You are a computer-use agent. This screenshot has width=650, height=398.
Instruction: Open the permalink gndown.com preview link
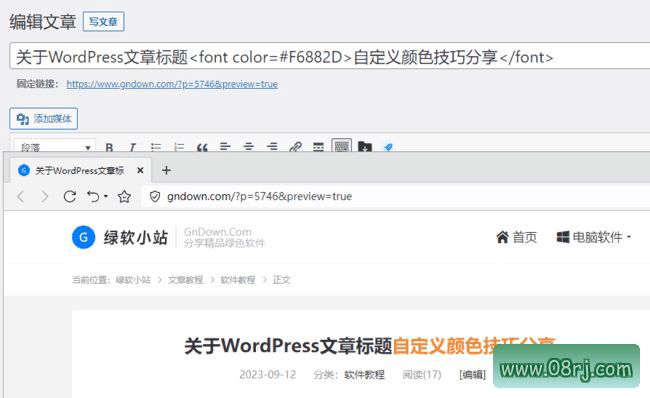[172, 84]
